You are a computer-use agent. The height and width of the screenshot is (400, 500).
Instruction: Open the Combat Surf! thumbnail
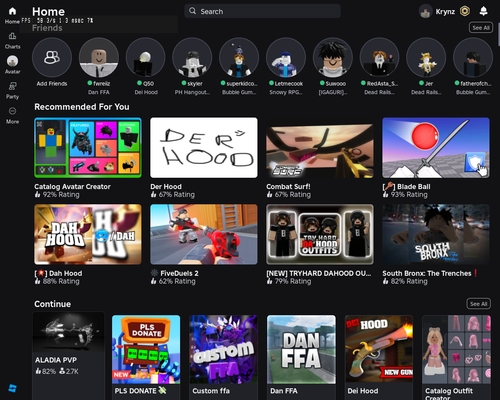320,148
